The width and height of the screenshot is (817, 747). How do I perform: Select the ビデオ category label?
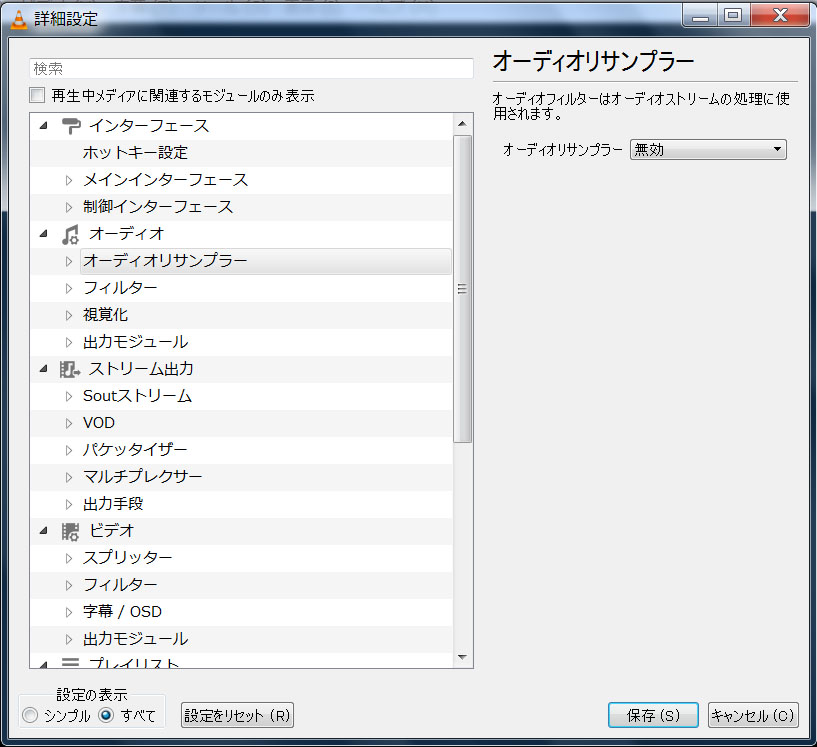112,531
